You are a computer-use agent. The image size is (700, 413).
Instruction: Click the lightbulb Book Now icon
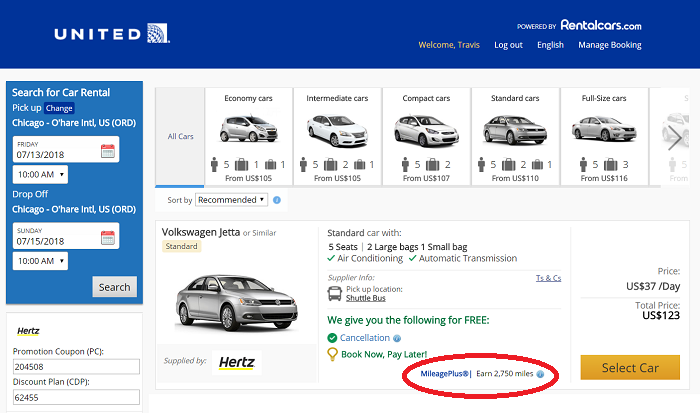click(x=333, y=354)
